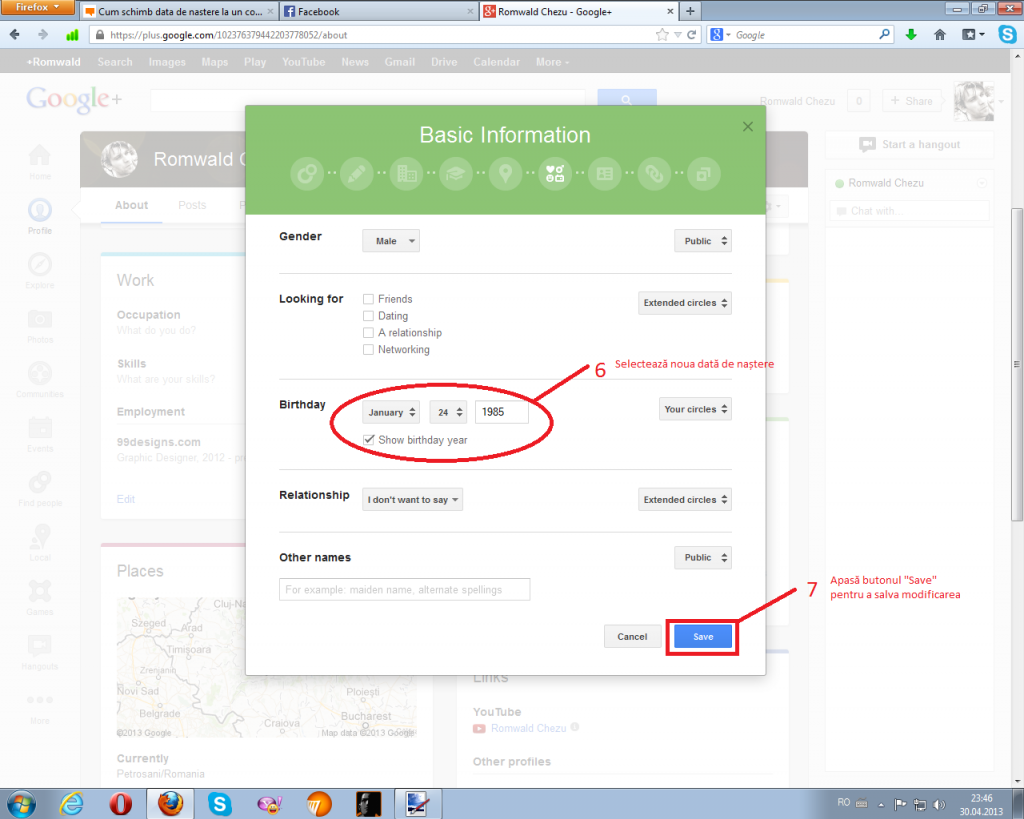Screen dimensions: 1024x819
Task: Open the Gender Male dropdown
Action: pyautogui.click(x=391, y=241)
